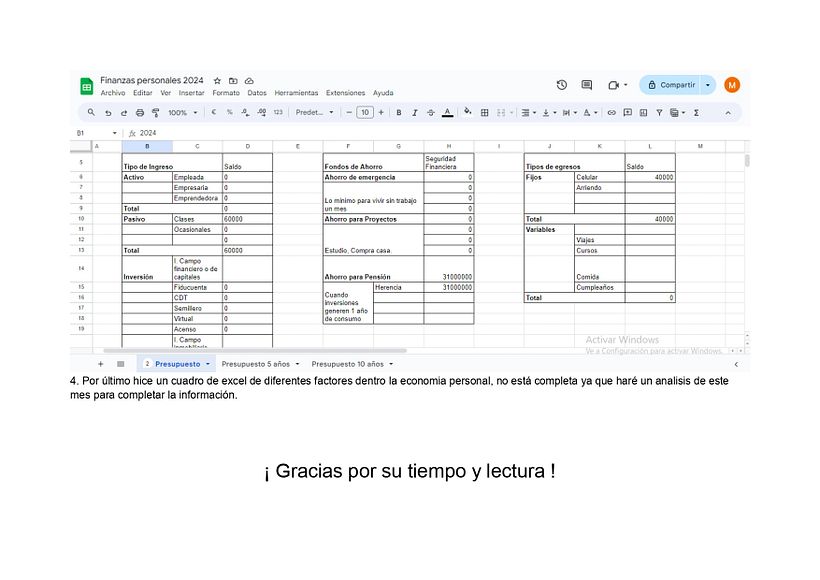Open the zoom level dropdown at 100%

pyautogui.click(x=180, y=112)
